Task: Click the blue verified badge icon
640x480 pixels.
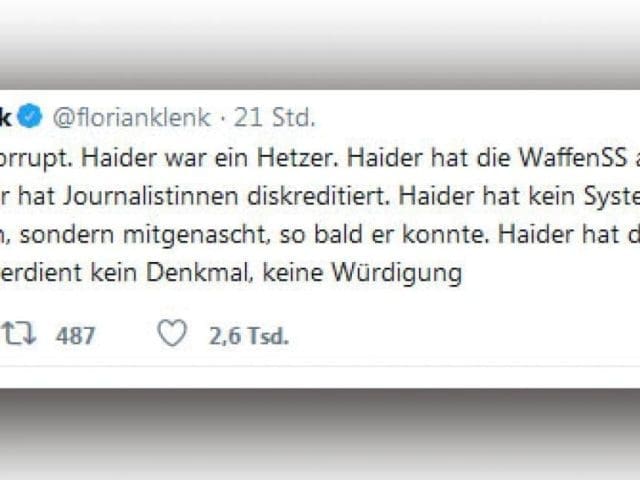Action: (x=30, y=116)
